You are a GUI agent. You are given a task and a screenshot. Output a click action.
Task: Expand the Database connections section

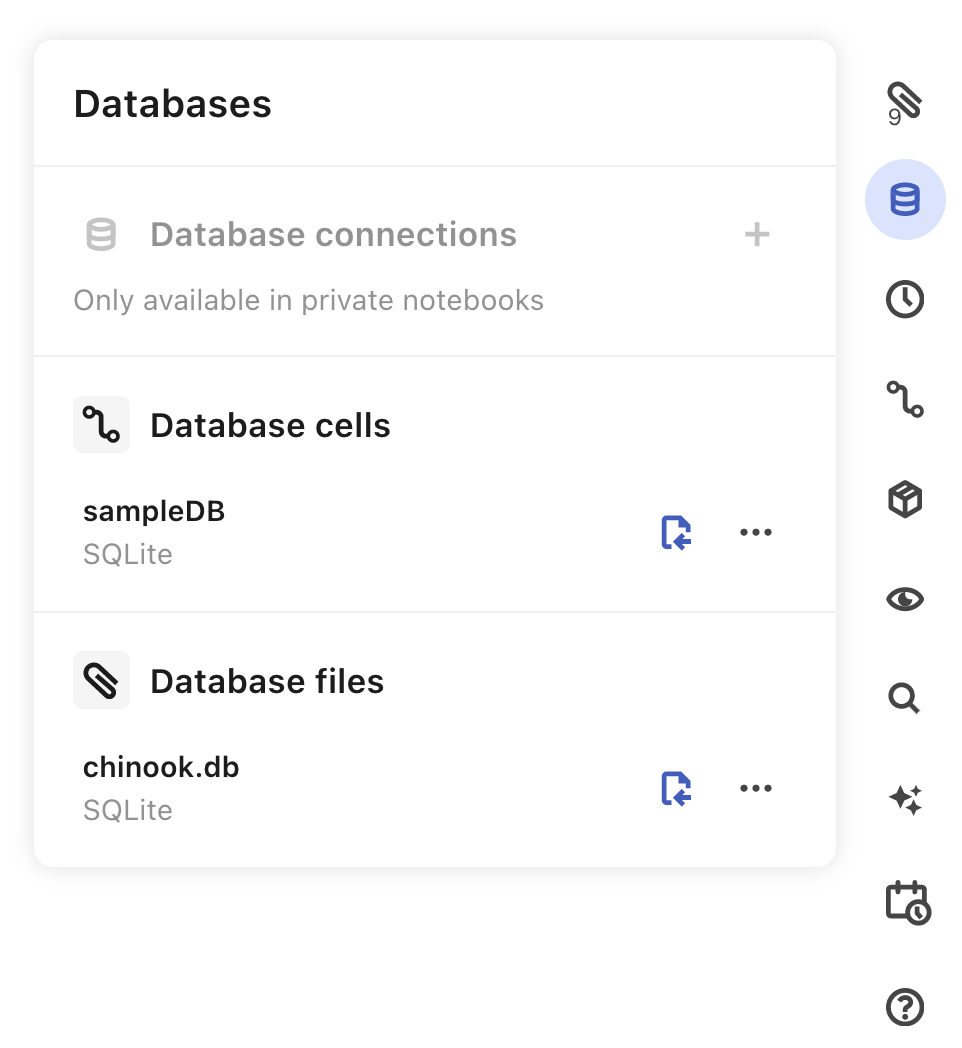333,234
